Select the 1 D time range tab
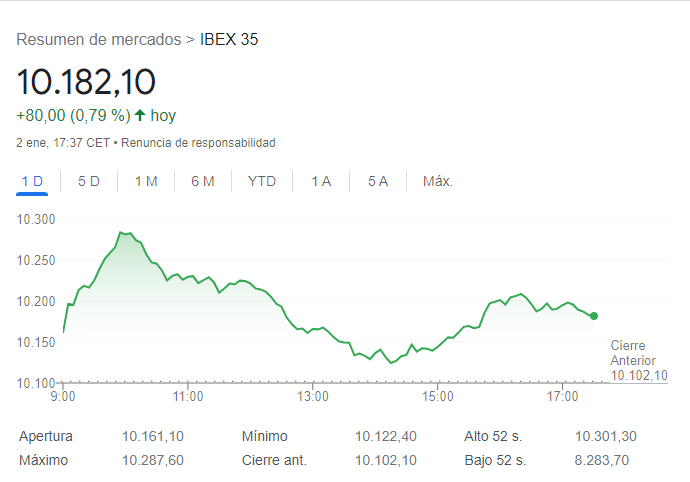This screenshot has height=482, width=690. (x=32, y=181)
